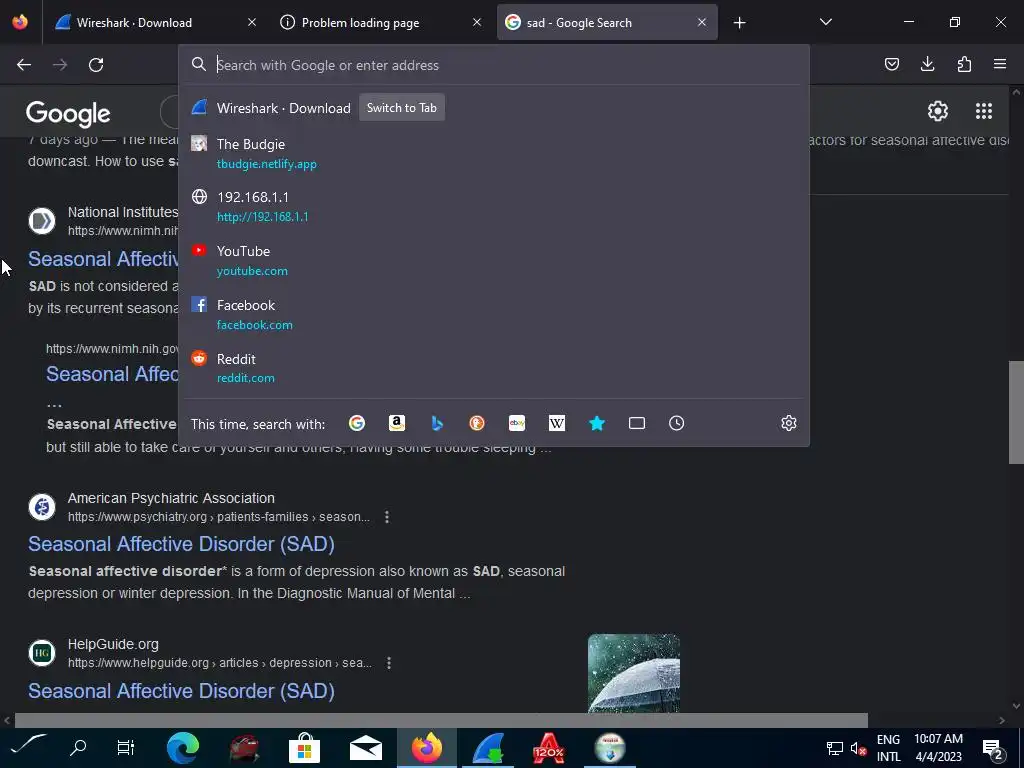Viewport: 1024px width, 768px height.
Task: Search open tabs using the tab icon
Action: tap(637, 423)
